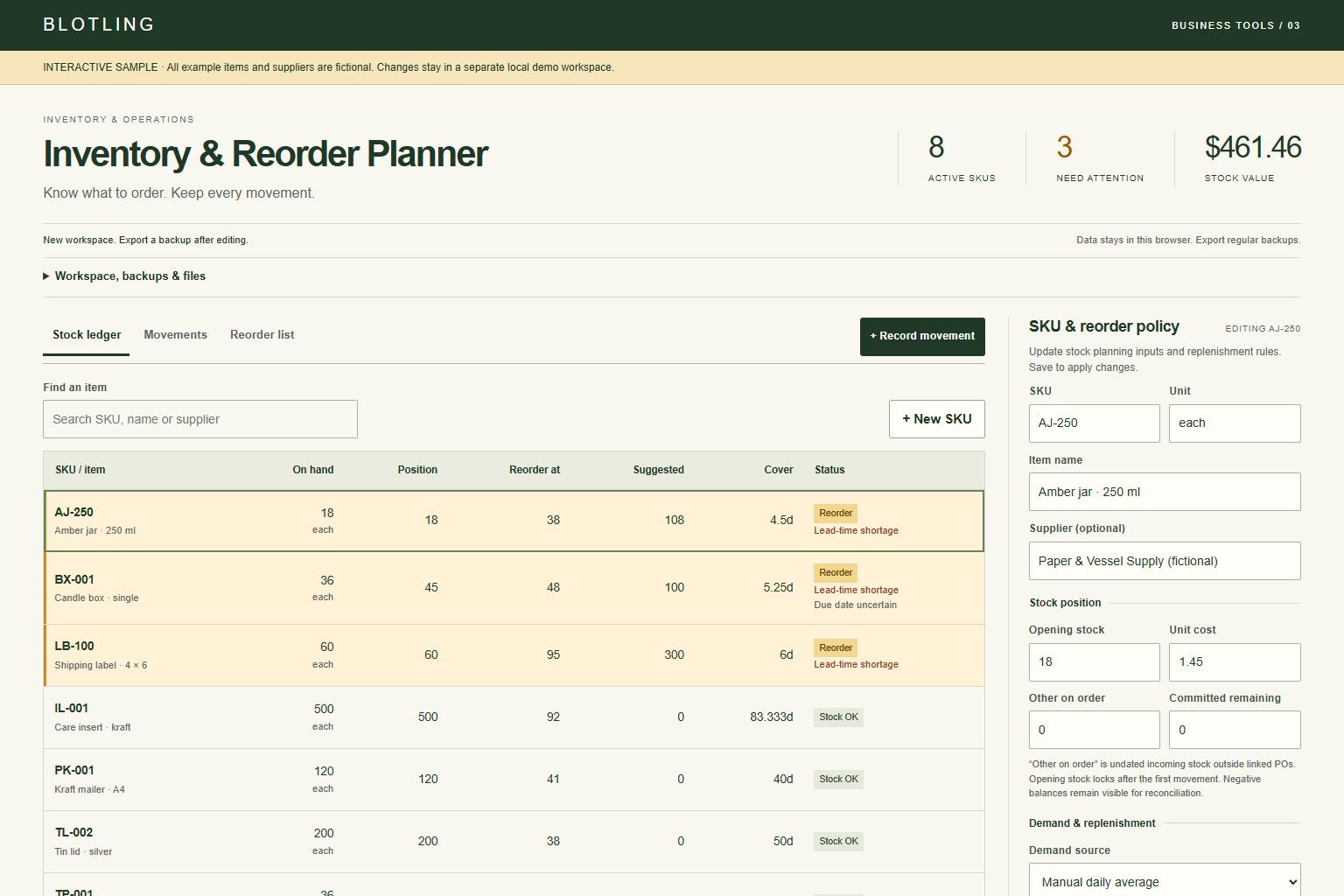
Task: Click the Other on order field
Action: coord(1095,730)
